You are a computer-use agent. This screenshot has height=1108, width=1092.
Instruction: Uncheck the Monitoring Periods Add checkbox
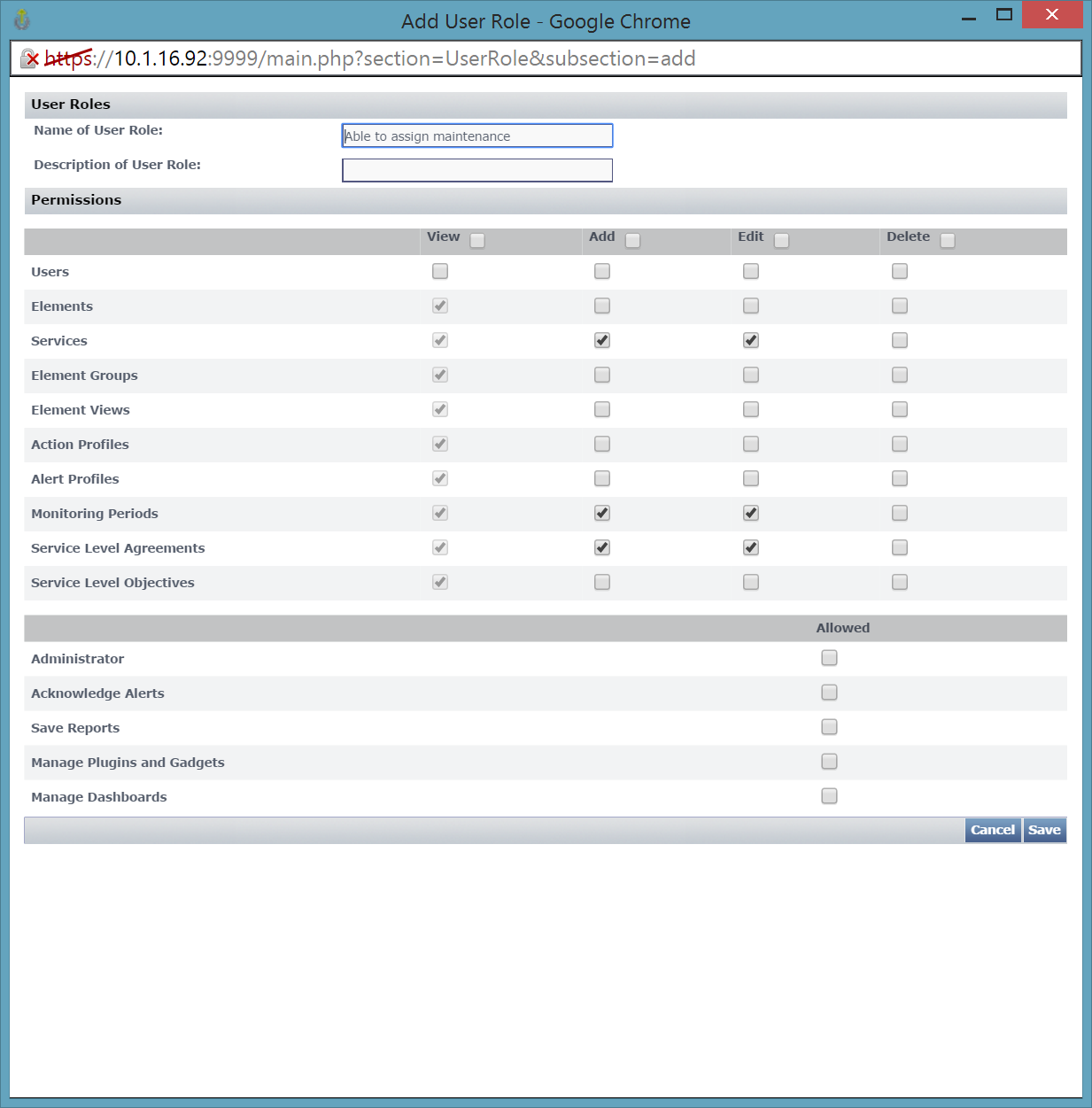602,513
